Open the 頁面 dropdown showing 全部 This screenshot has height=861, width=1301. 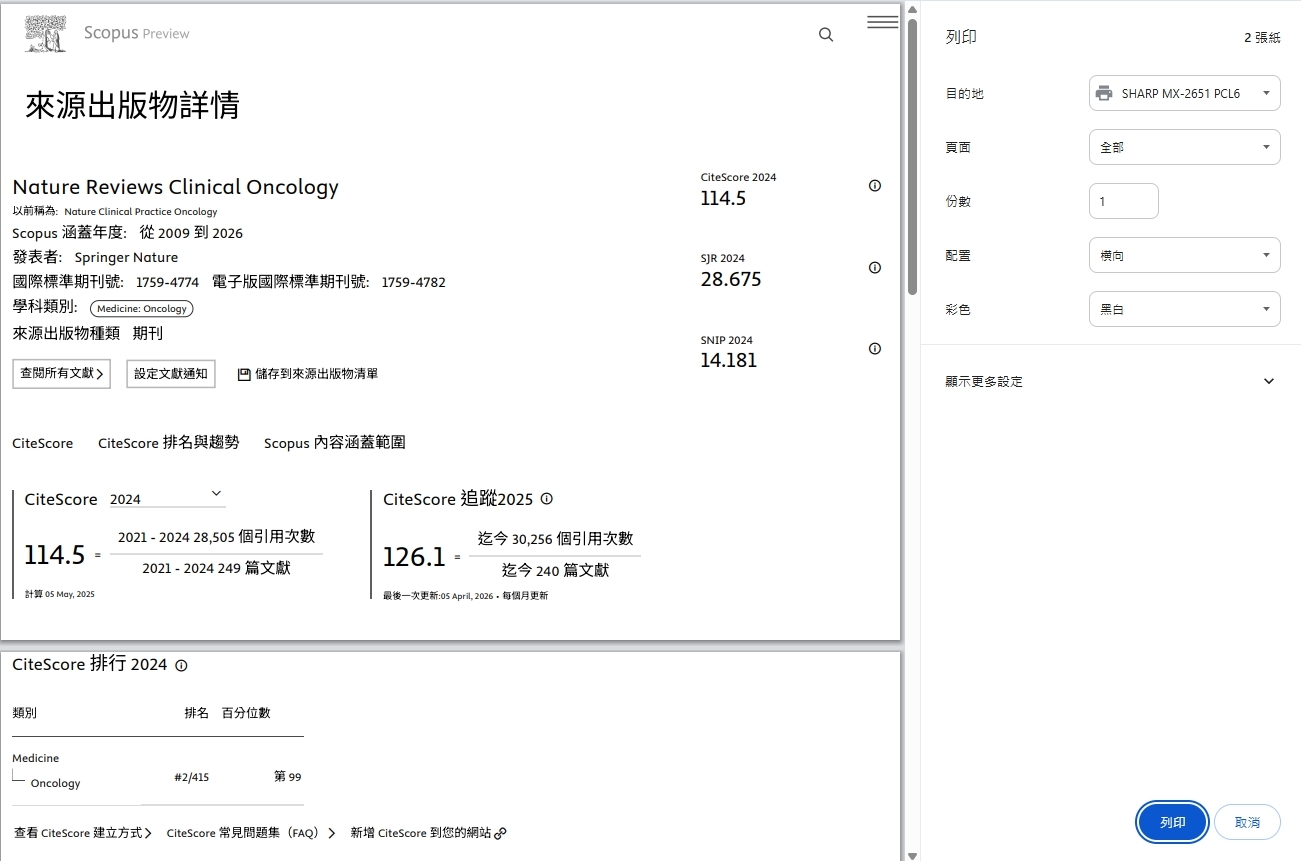[x=1184, y=147]
